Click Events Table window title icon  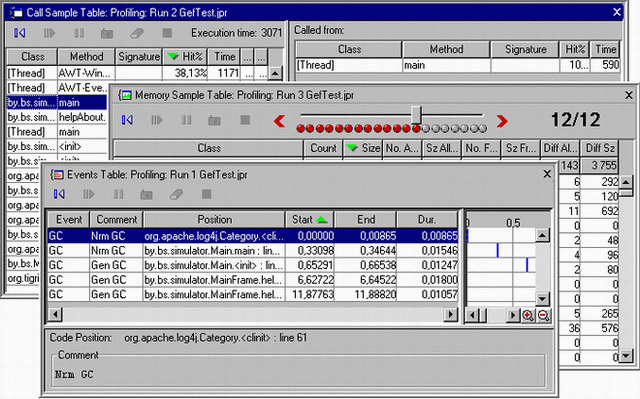click(x=58, y=175)
